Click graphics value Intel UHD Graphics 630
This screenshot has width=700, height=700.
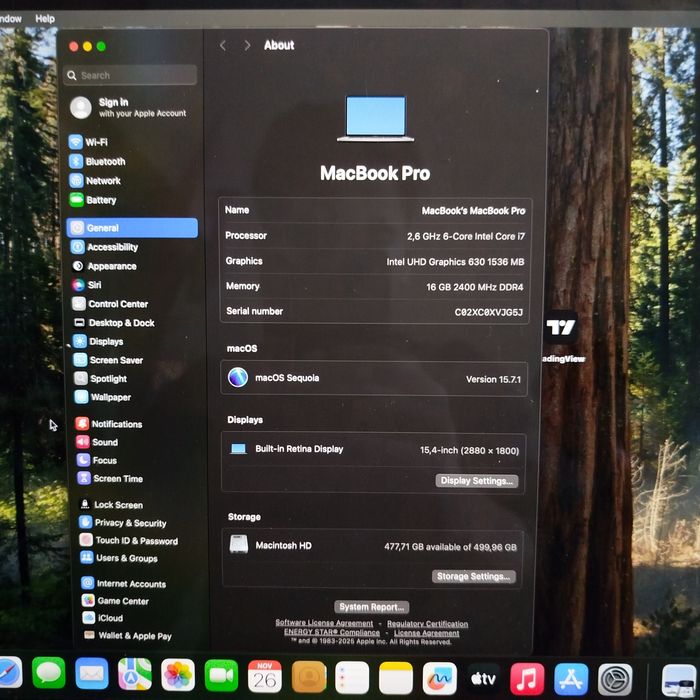click(x=455, y=262)
